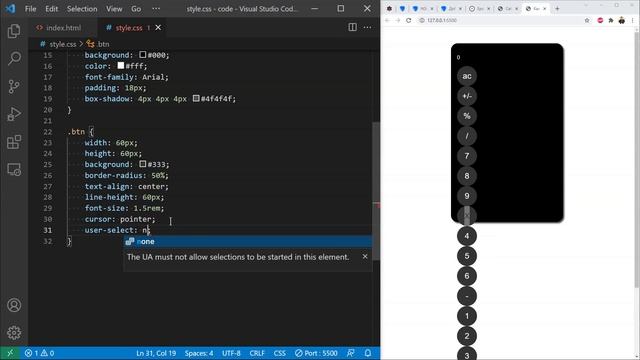Click the VS Code logo icon

tap(10, 9)
